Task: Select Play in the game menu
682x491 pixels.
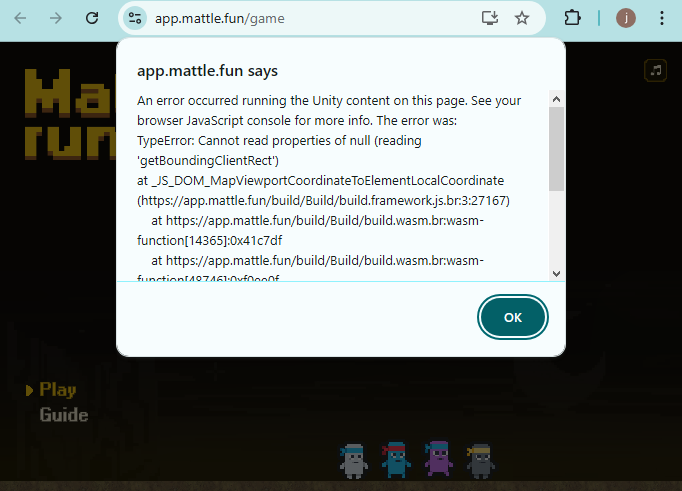Action: click(57, 390)
